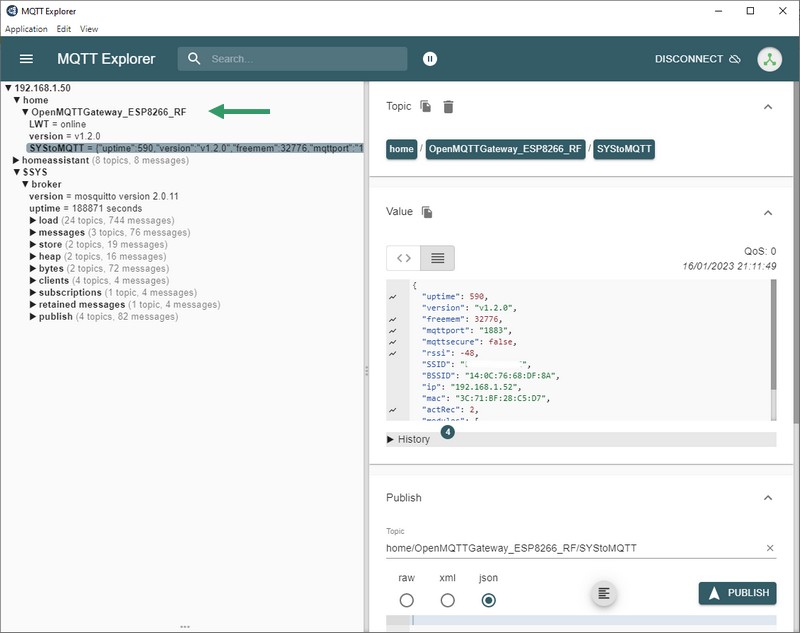Show chart icon next to mqttsecure
Screen dimensions: 800x633
[x=392, y=342]
